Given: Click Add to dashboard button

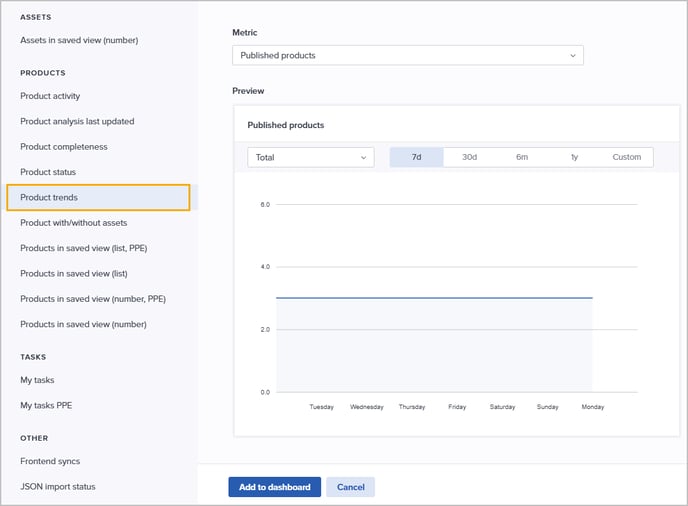Looking at the screenshot, I should [x=274, y=487].
